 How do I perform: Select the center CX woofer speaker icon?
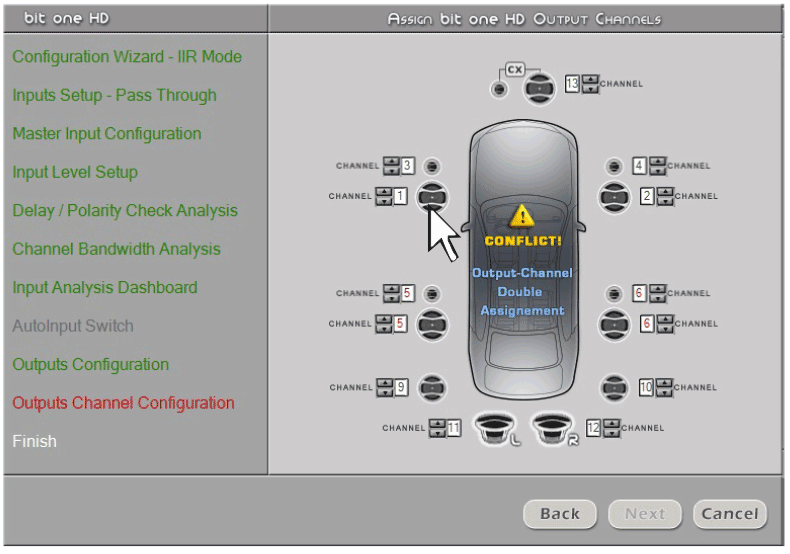[539, 89]
